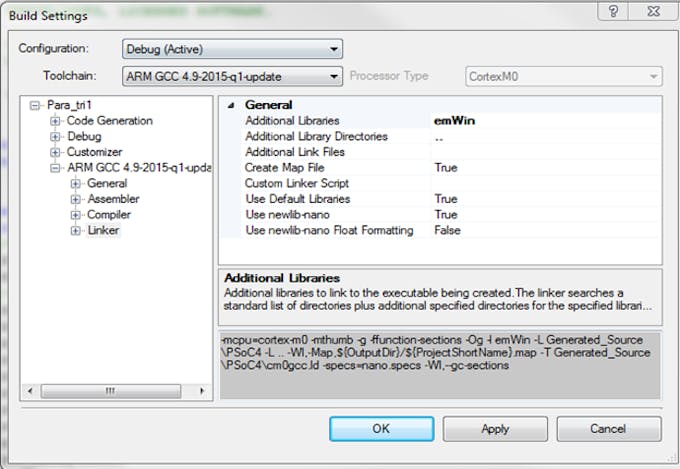Open the Processor Type dropdown
The height and width of the screenshot is (469, 680).
[x=564, y=76]
